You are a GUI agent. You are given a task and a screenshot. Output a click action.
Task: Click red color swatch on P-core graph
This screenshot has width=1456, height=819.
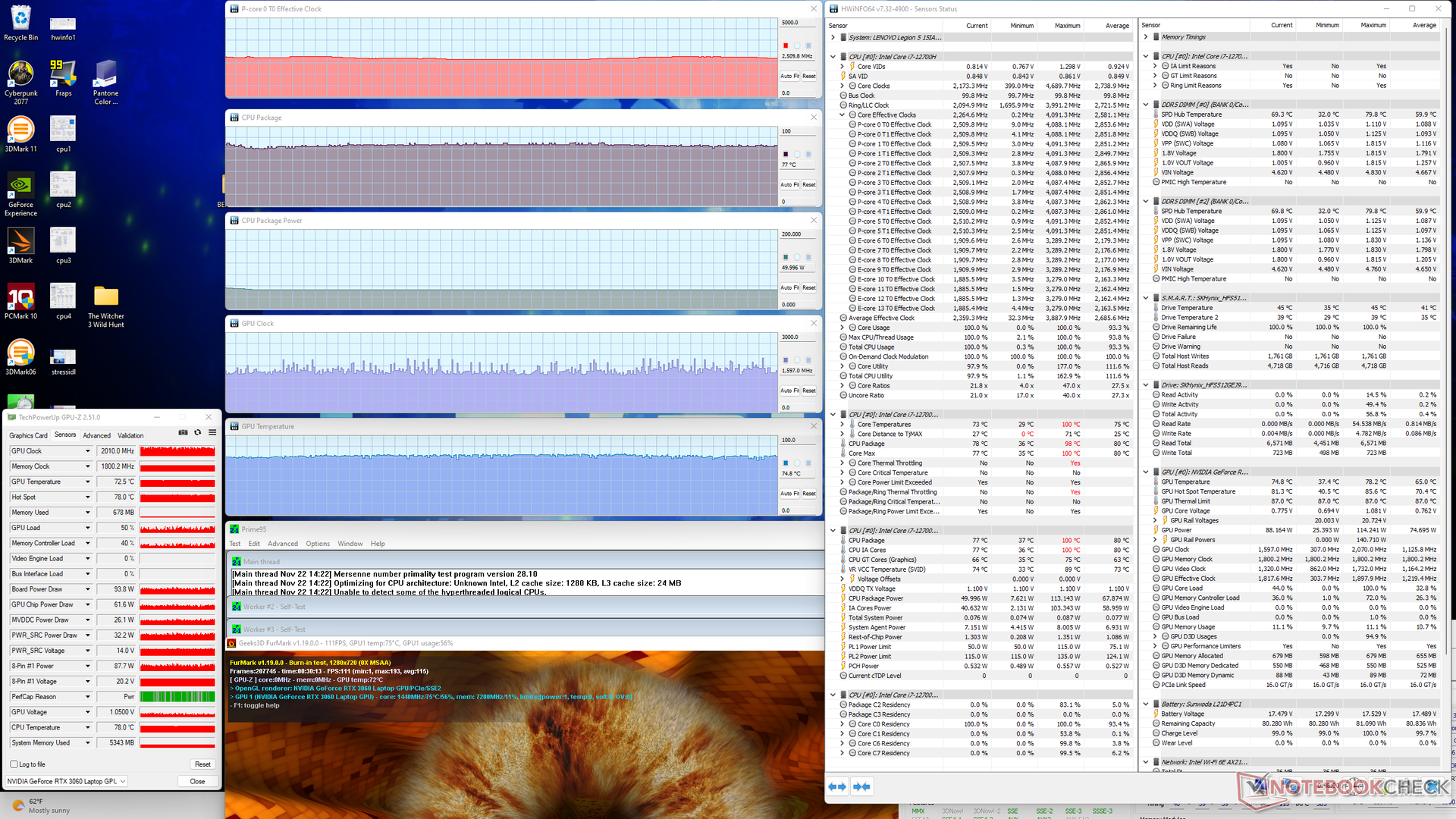point(786,45)
